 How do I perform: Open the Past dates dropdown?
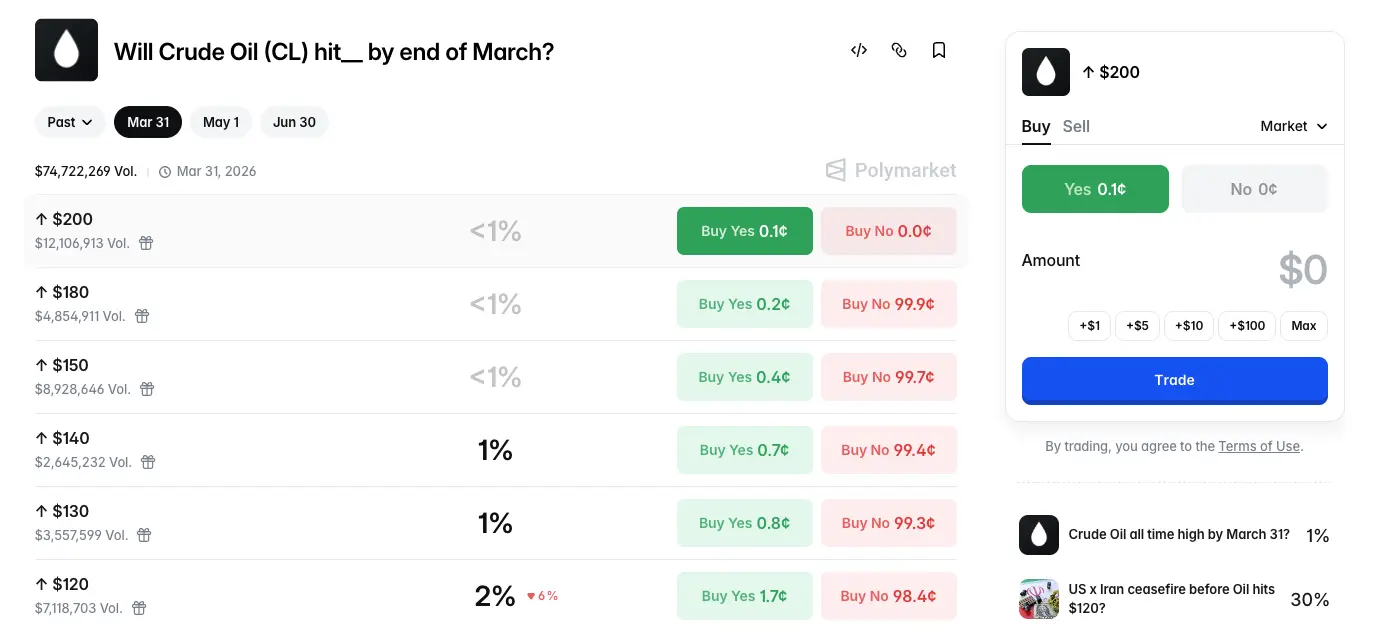[x=69, y=122]
